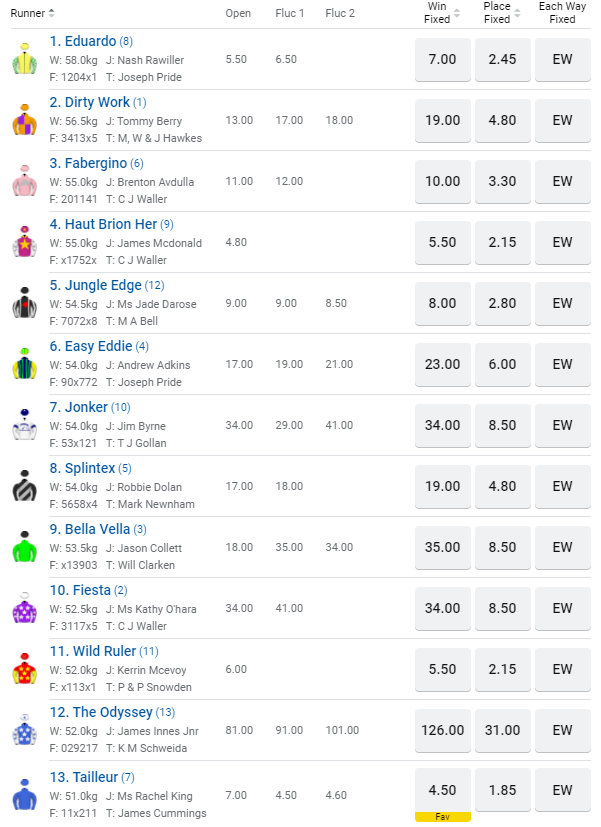Click the Each Way Fixed column header
The image size is (601, 827).
coord(562,13)
